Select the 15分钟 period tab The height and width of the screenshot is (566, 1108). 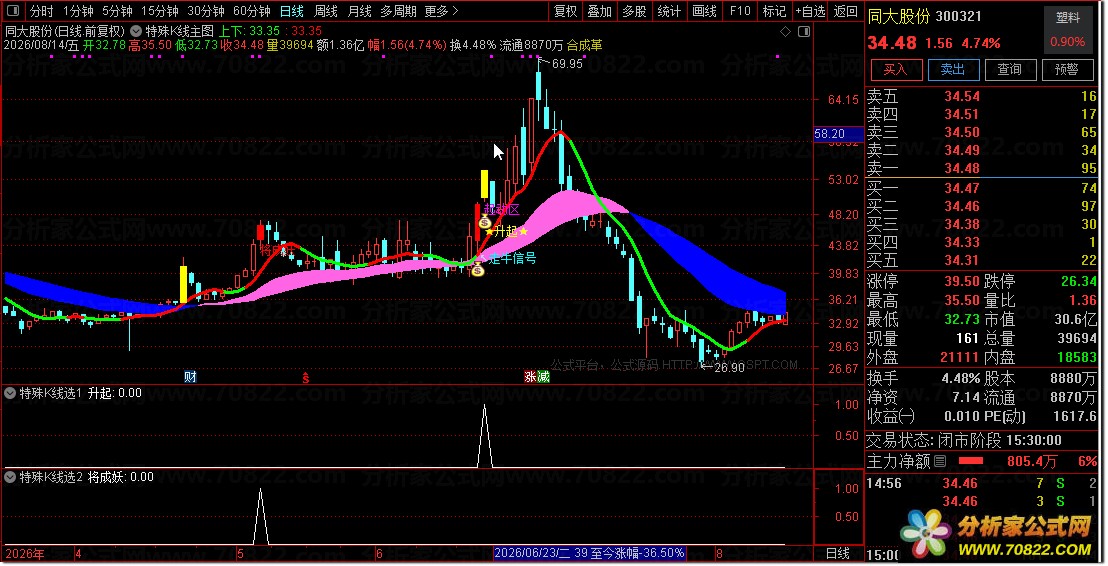[159, 11]
